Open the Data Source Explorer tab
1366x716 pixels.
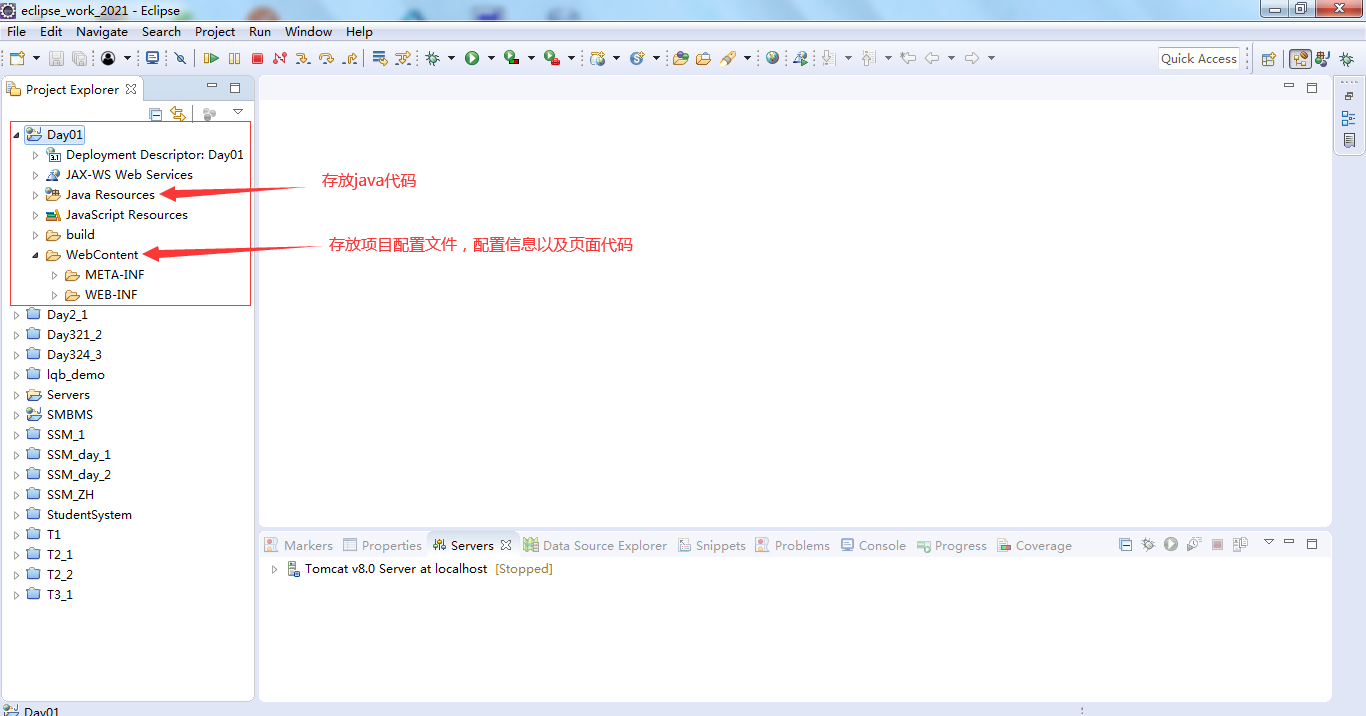click(595, 545)
